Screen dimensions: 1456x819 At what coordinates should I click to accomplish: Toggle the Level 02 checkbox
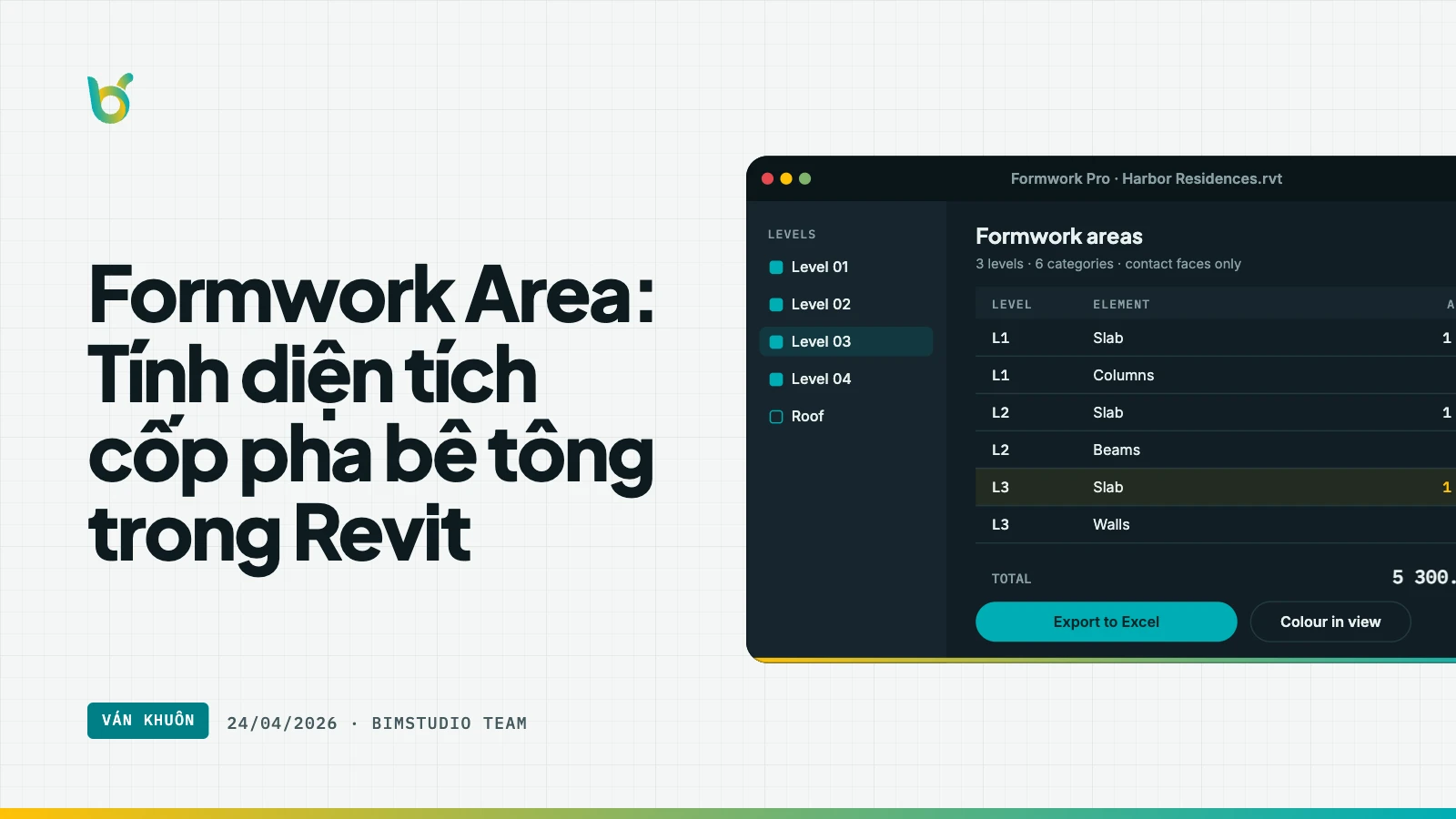tap(776, 305)
